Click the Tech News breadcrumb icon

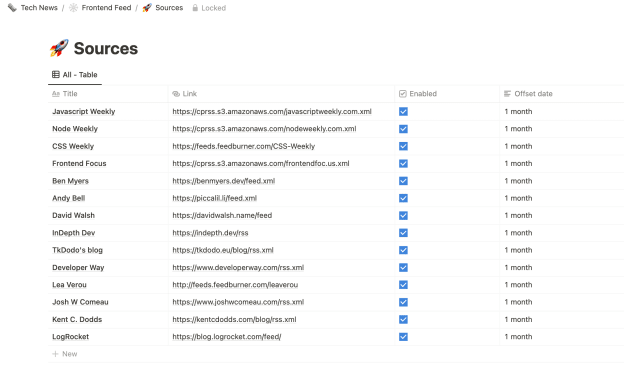coord(12,8)
